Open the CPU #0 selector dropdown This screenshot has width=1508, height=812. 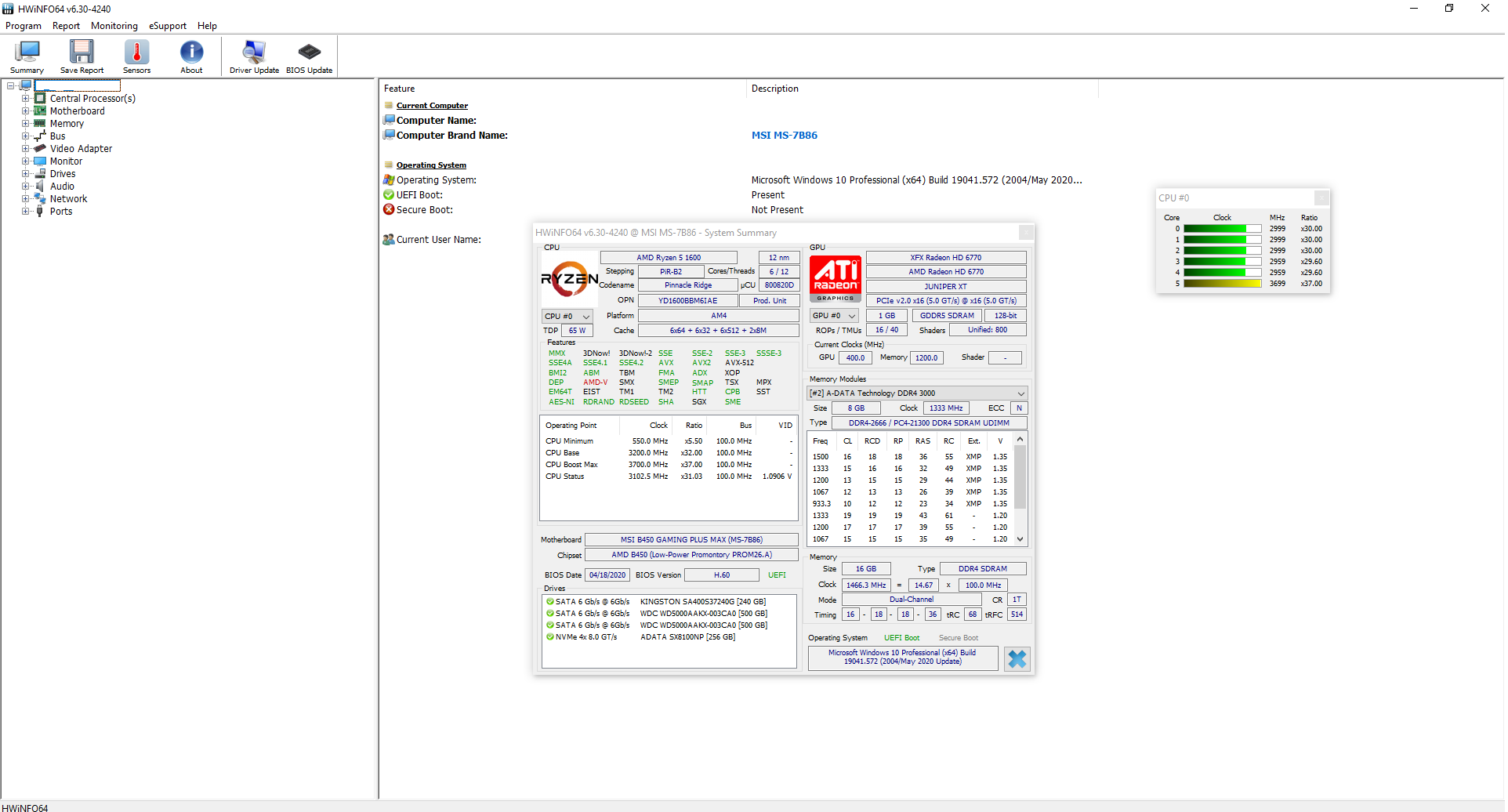pos(567,317)
